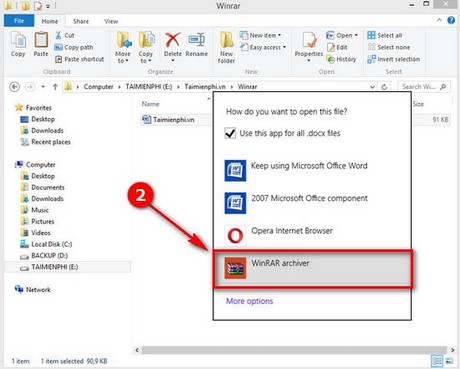
Task: Choose WinRAR archiver to open file
Action: (313, 269)
